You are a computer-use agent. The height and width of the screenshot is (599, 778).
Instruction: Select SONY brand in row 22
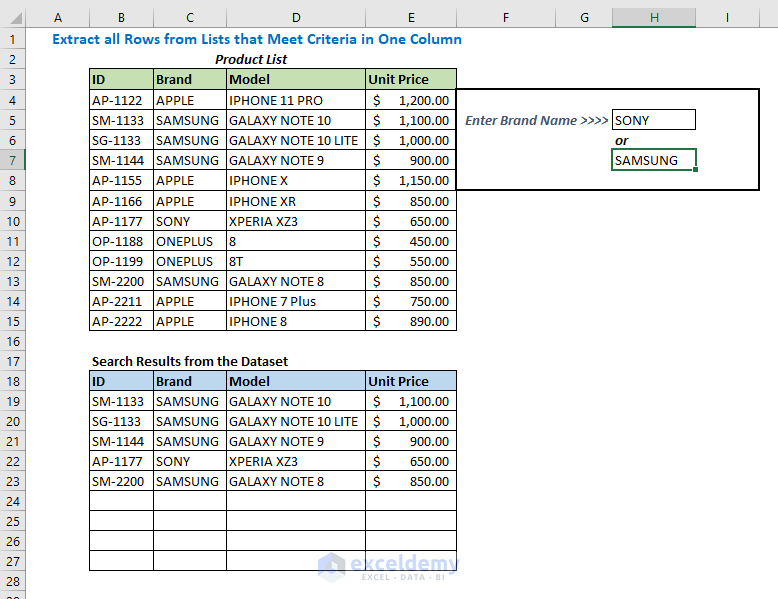[190, 461]
